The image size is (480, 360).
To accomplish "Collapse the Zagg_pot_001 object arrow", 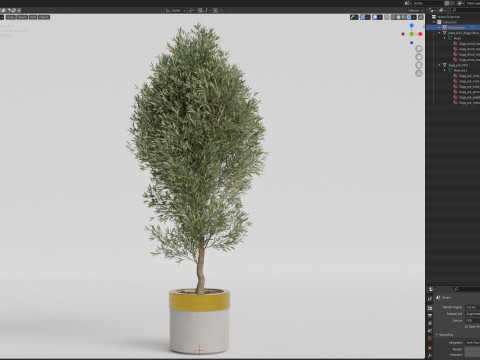I will [x=439, y=65].
